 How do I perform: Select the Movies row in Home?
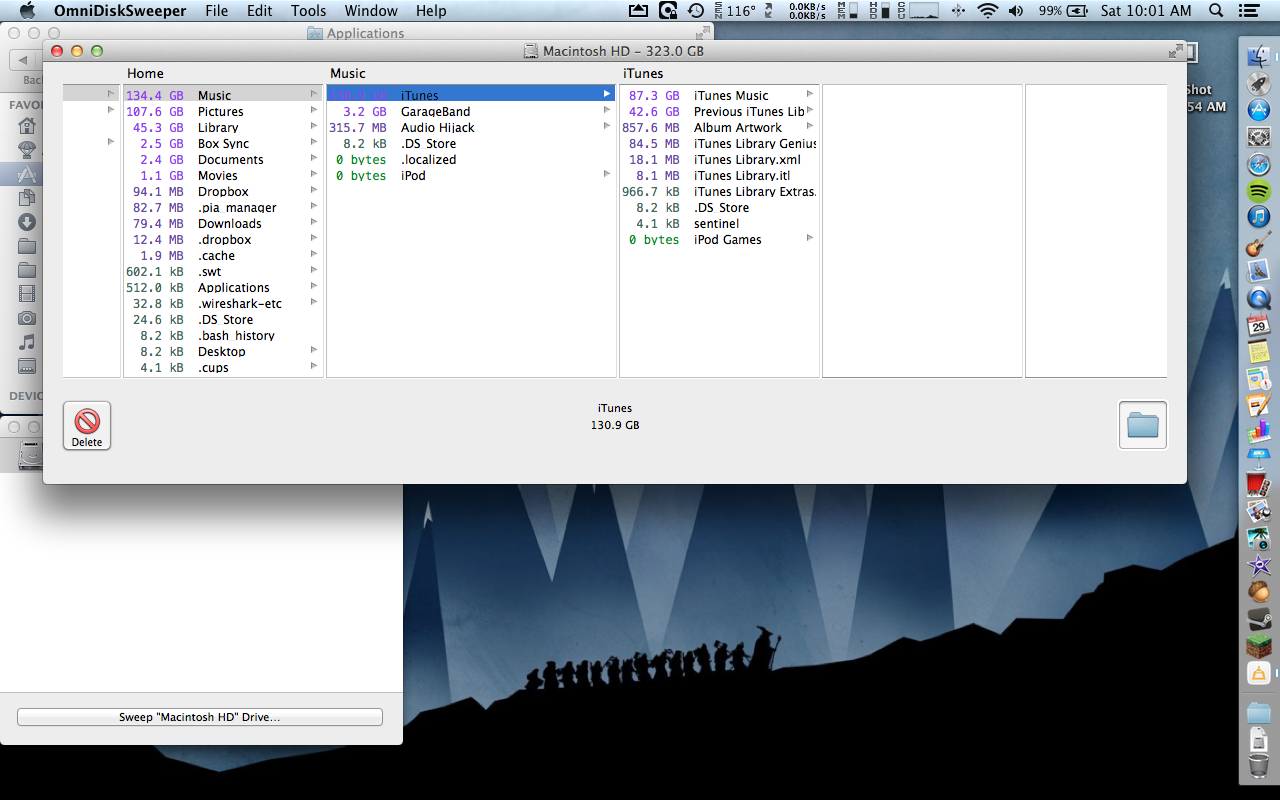pos(222,176)
